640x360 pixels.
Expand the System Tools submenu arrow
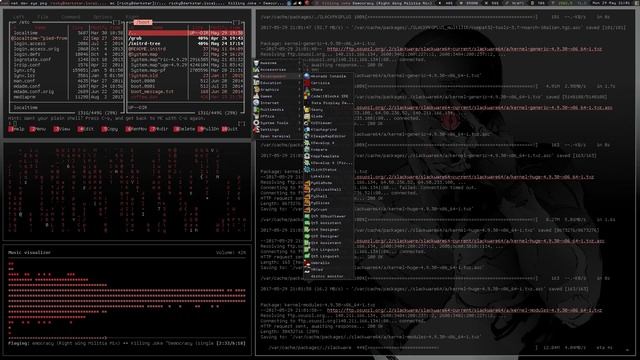(299, 123)
